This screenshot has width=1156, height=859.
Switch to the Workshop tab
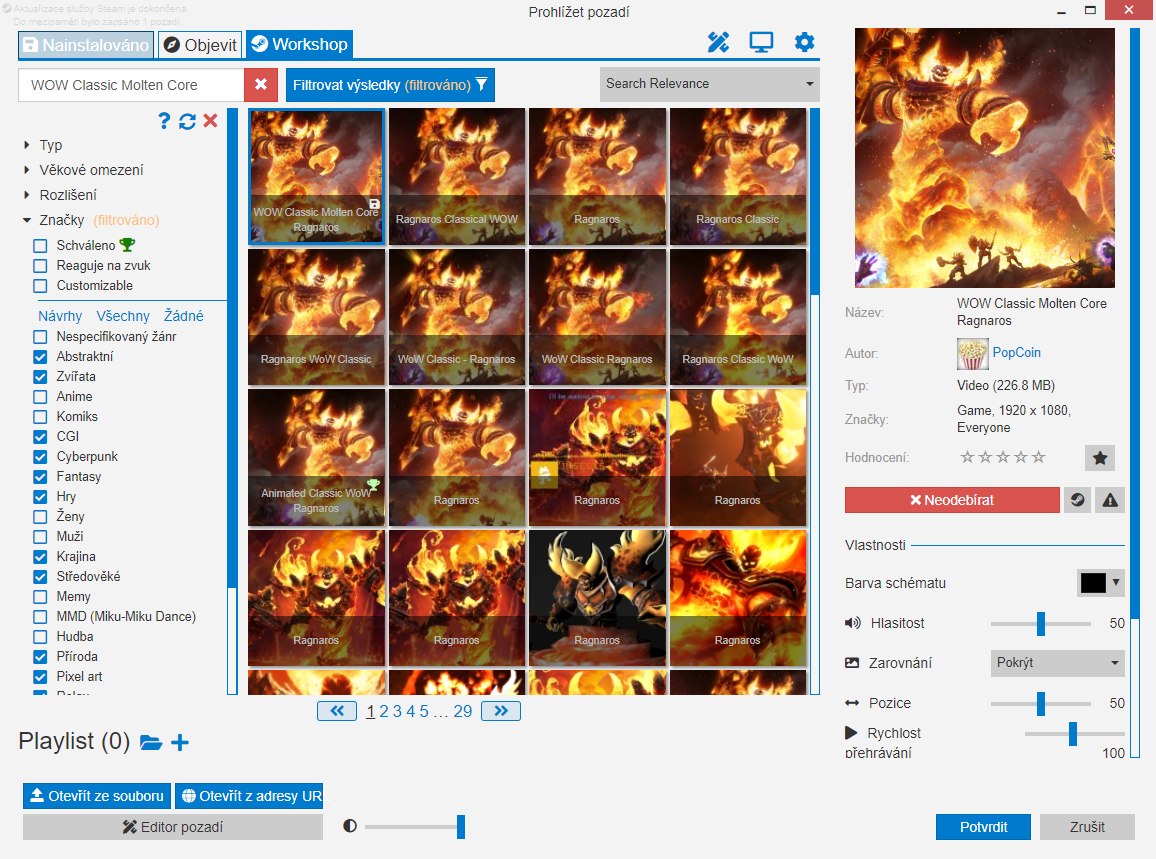(x=299, y=44)
